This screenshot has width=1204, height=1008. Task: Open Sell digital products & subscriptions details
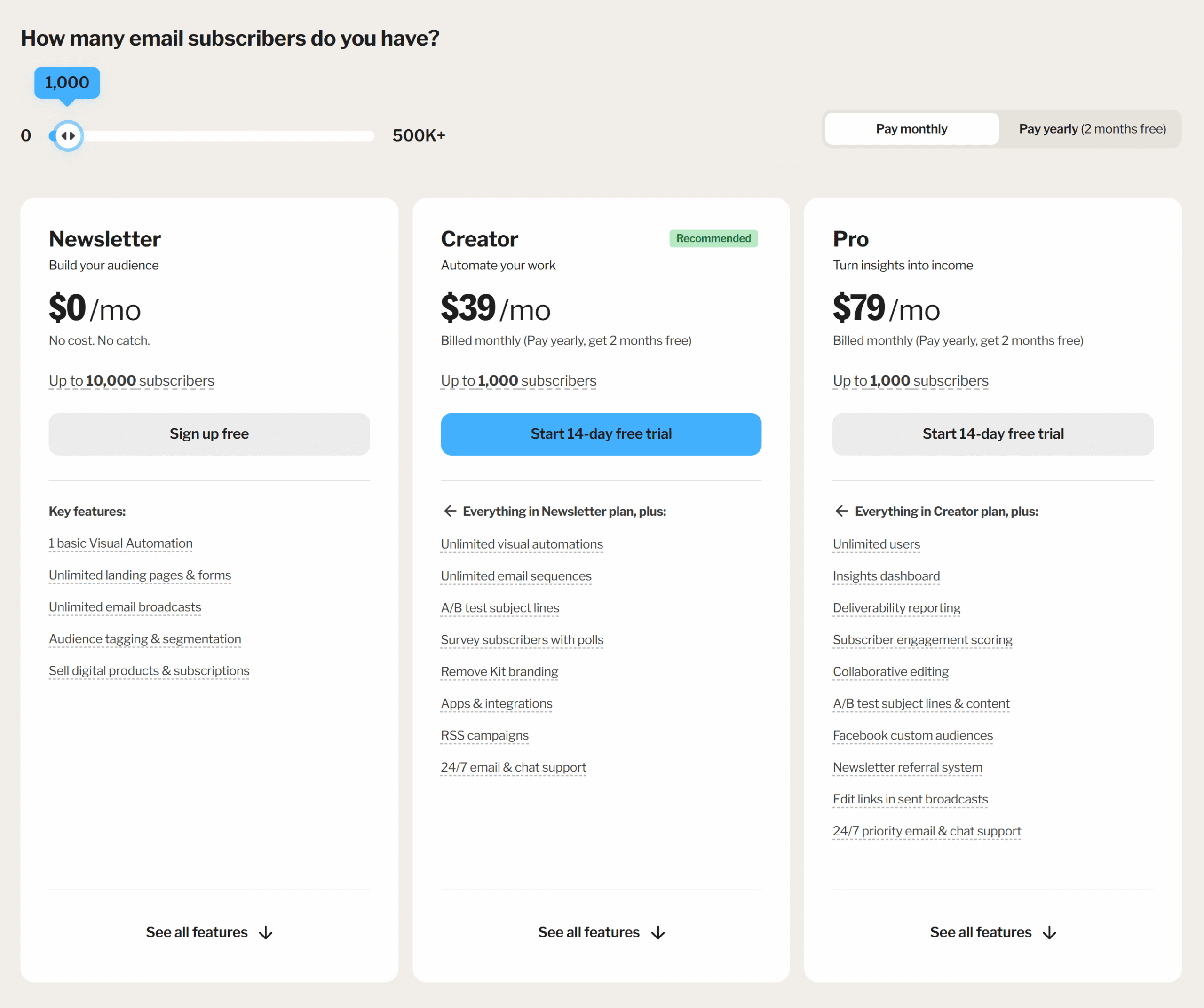pos(149,670)
